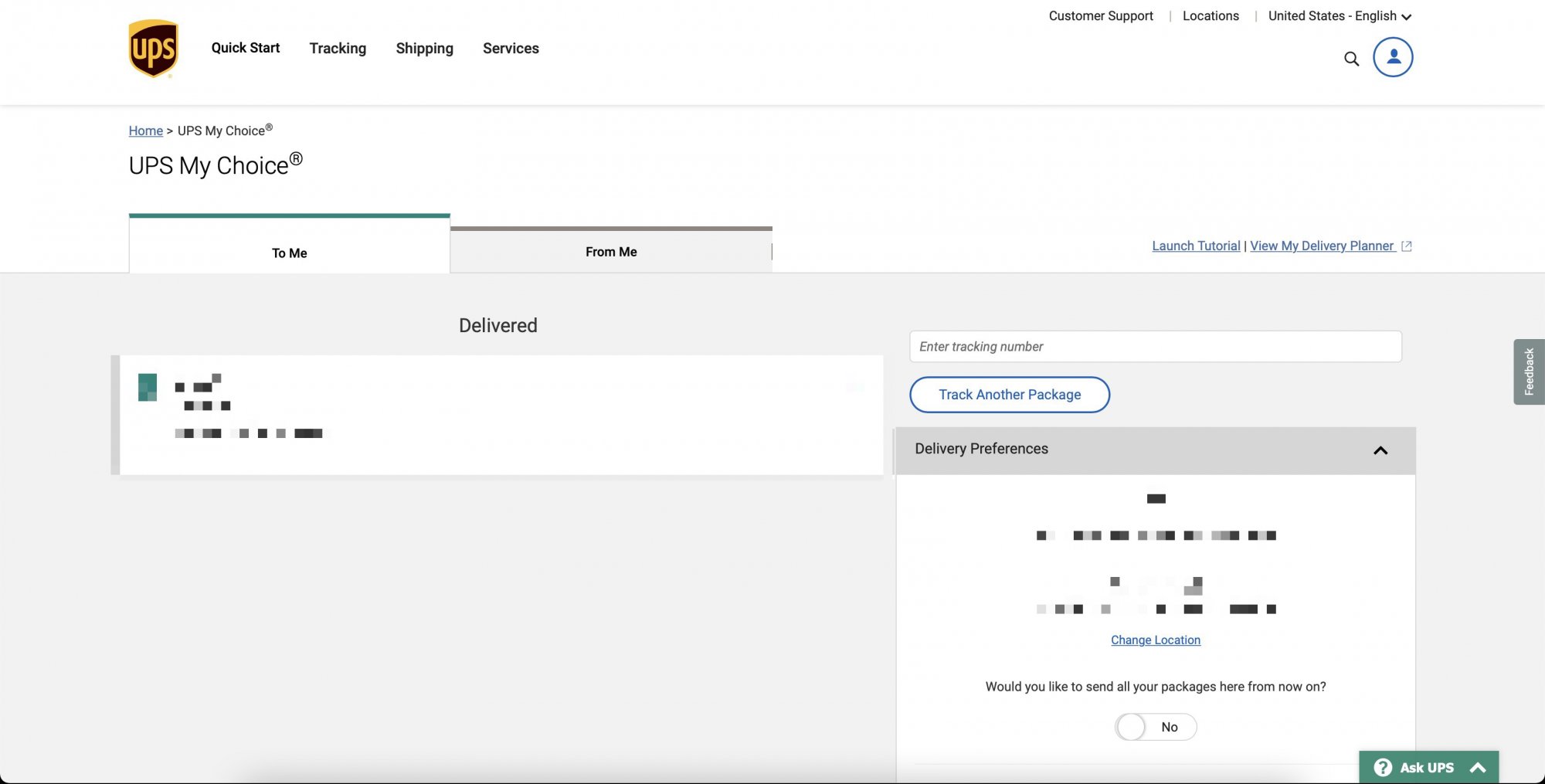Screen dimensions: 1545x784
Task: Open the Shipping menu
Action: 425,49
